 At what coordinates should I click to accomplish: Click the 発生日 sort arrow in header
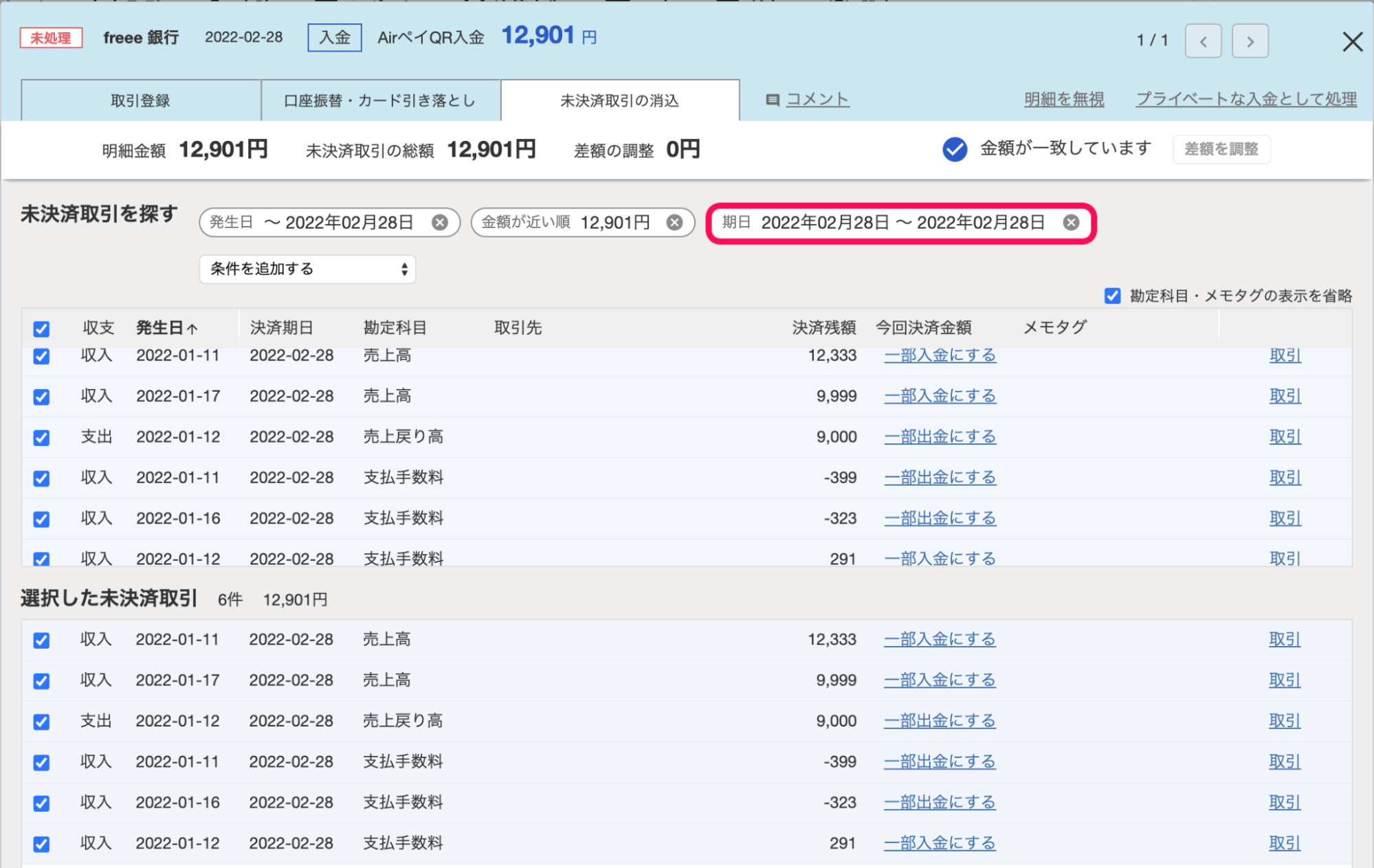(x=192, y=329)
